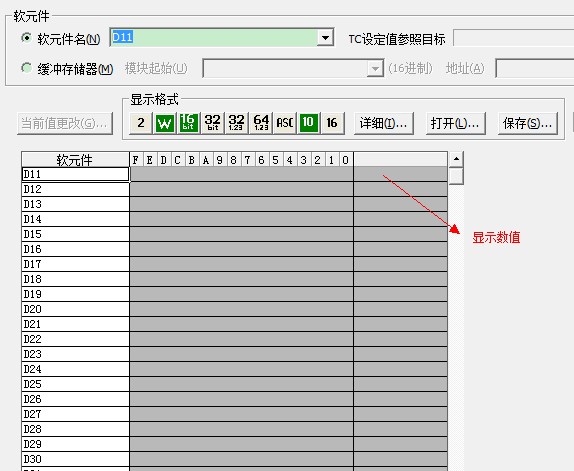Switch to ASCII character display format
The width and height of the screenshot is (574, 471).
coord(284,123)
